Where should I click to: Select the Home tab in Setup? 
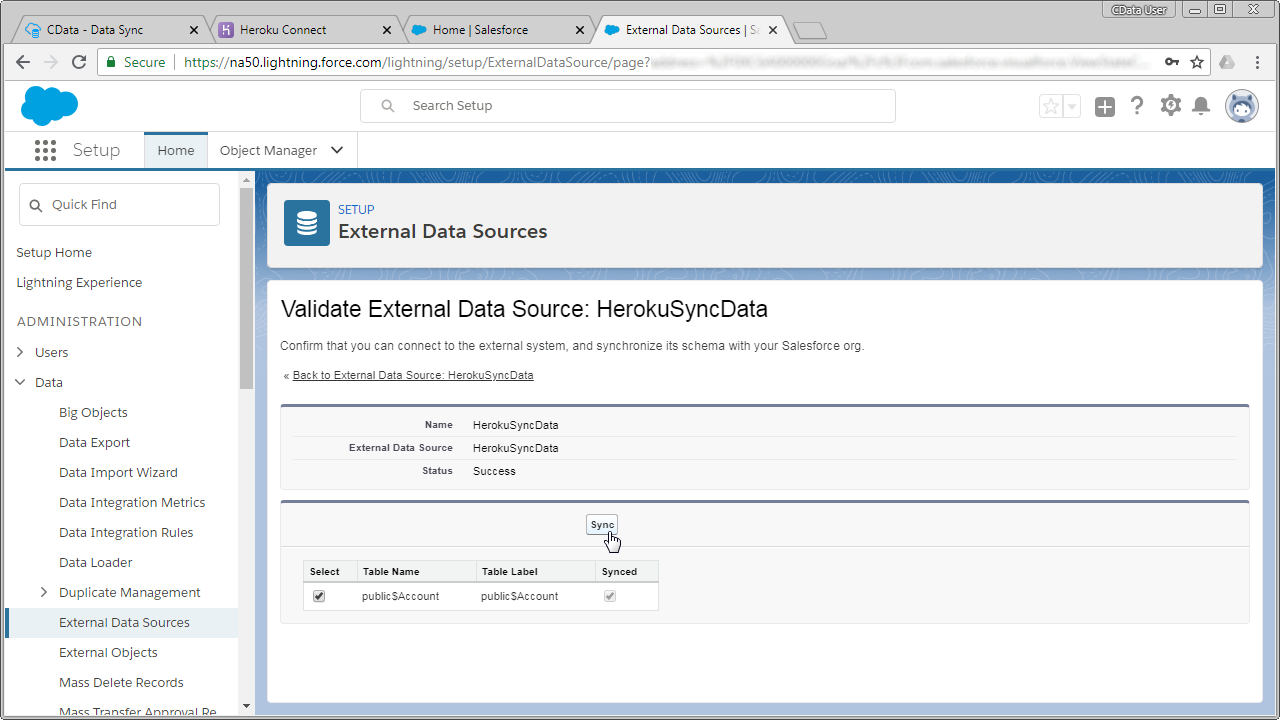[176, 150]
